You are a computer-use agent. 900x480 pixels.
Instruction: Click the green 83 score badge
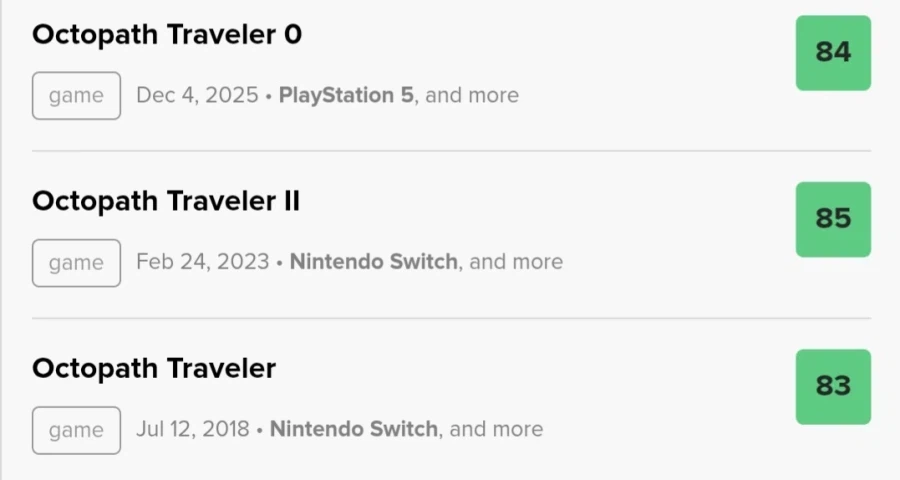(x=833, y=386)
